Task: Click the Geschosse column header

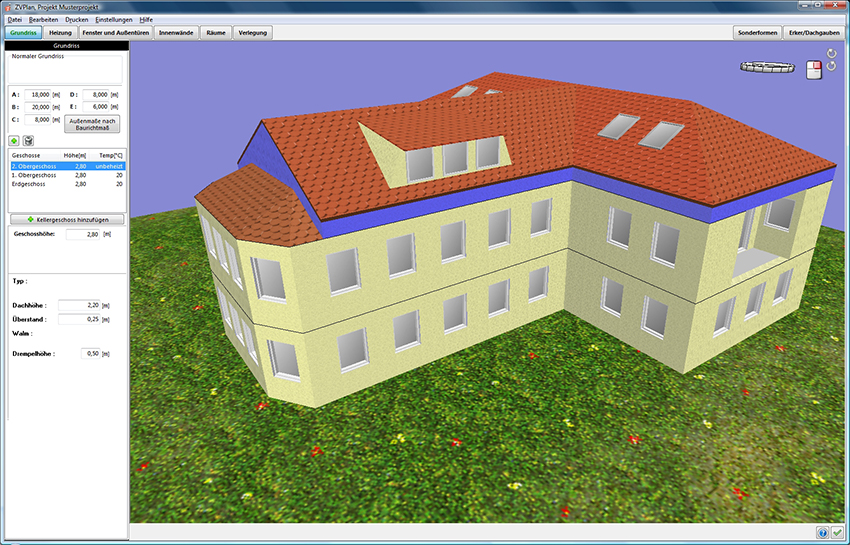Action: coord(35,155)
